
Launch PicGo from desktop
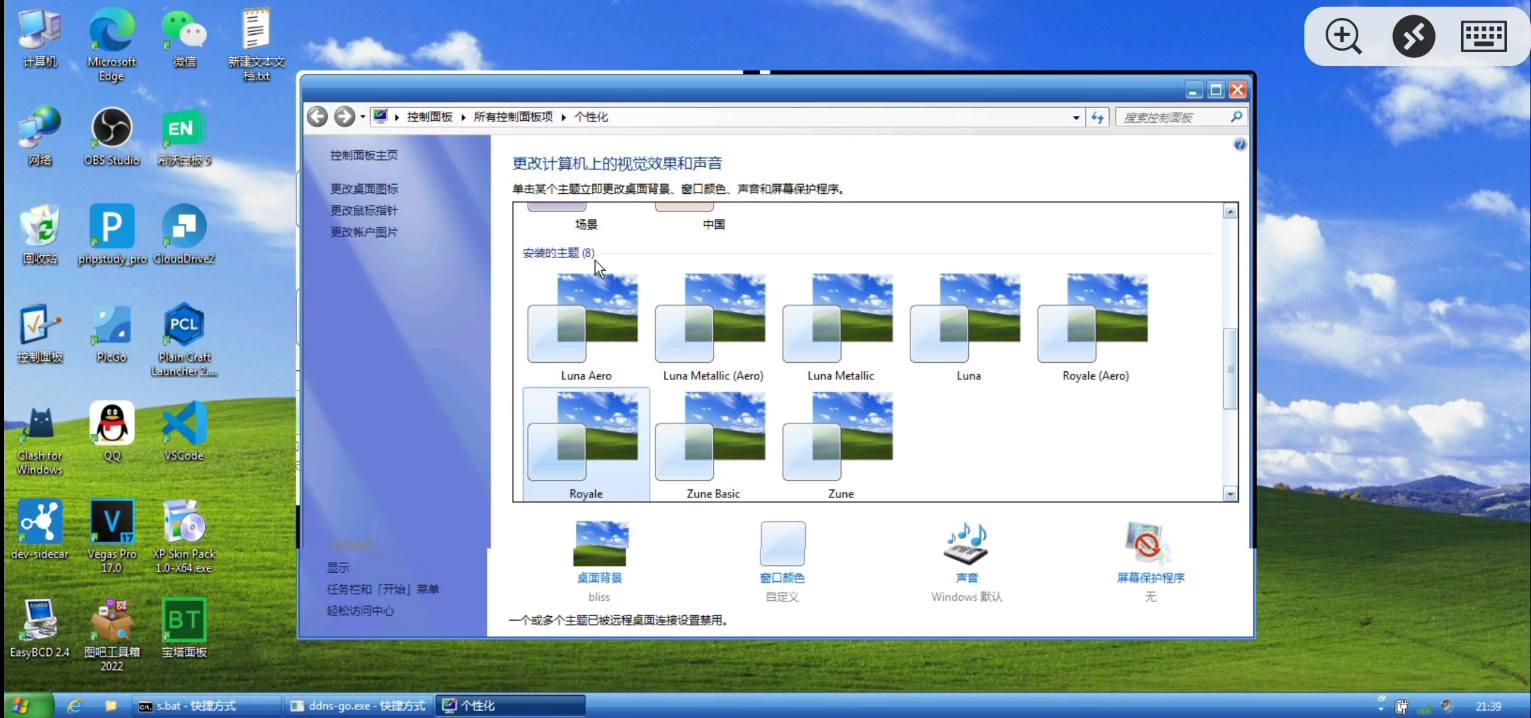click(x=112, y=333)
